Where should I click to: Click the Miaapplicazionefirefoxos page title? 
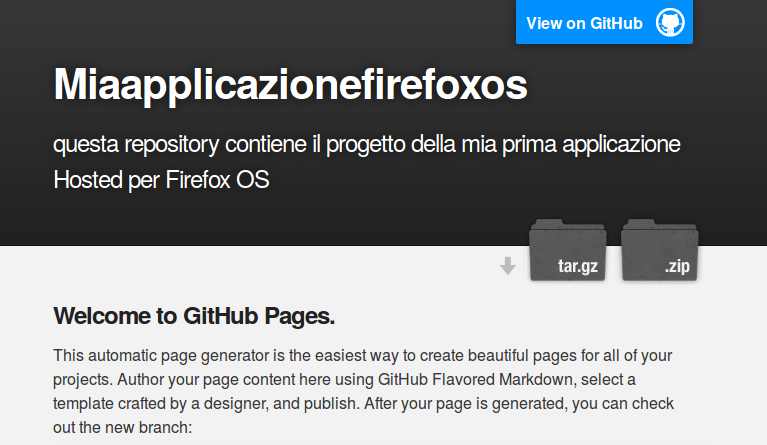pos(291,85)
